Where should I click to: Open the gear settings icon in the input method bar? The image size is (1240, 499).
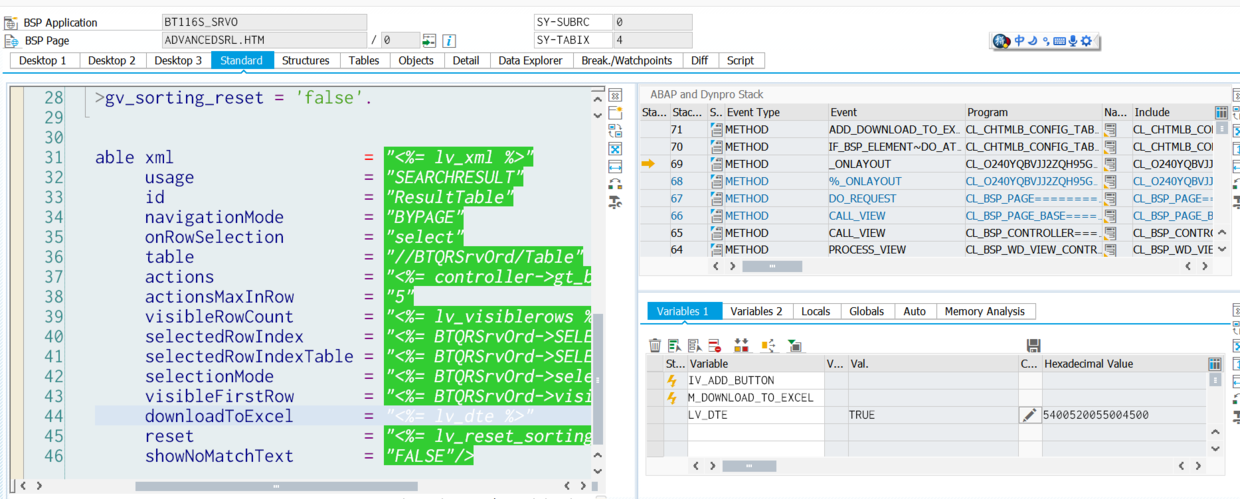pyautogui.click(x=1086, y=41)
